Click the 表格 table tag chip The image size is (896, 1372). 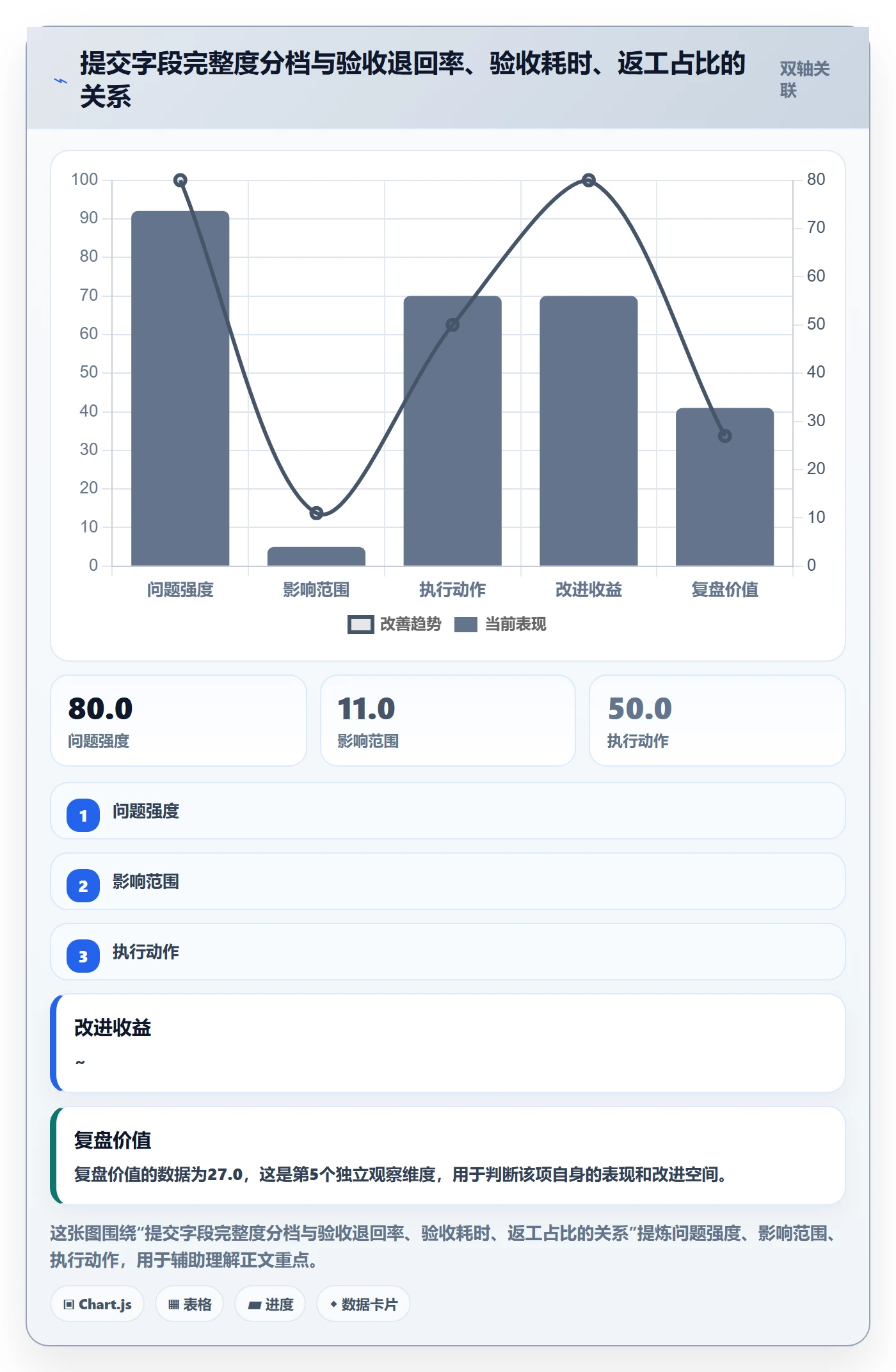click(189, 1304)
